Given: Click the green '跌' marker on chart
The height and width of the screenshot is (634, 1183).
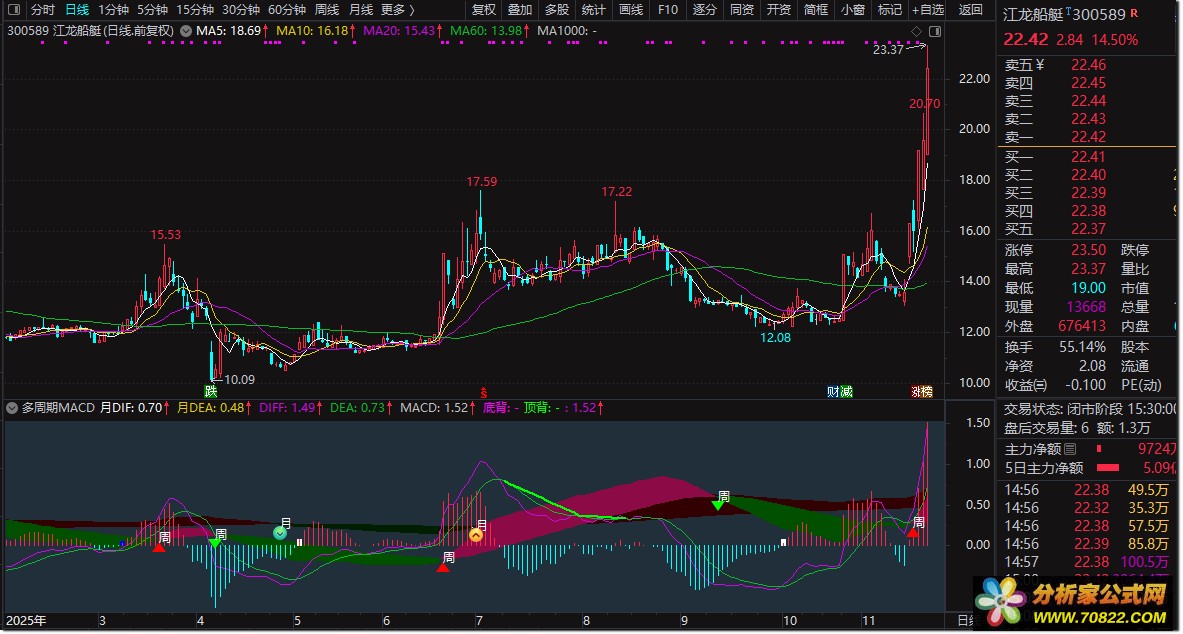Looking at the screenshot, I should tap(211, 391).
